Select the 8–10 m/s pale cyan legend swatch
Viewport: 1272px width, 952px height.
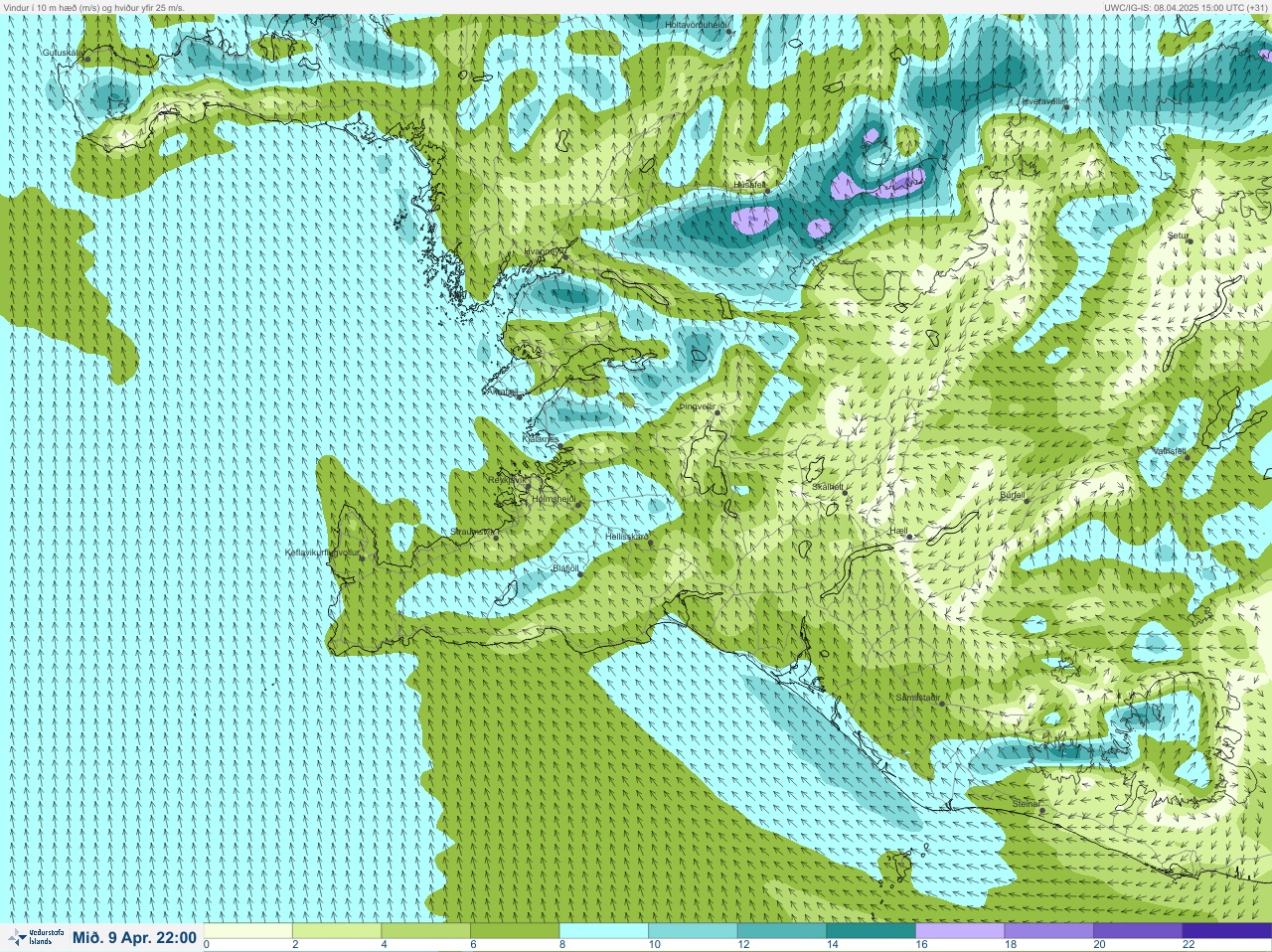pyautogui.click(x=604, y=931)
